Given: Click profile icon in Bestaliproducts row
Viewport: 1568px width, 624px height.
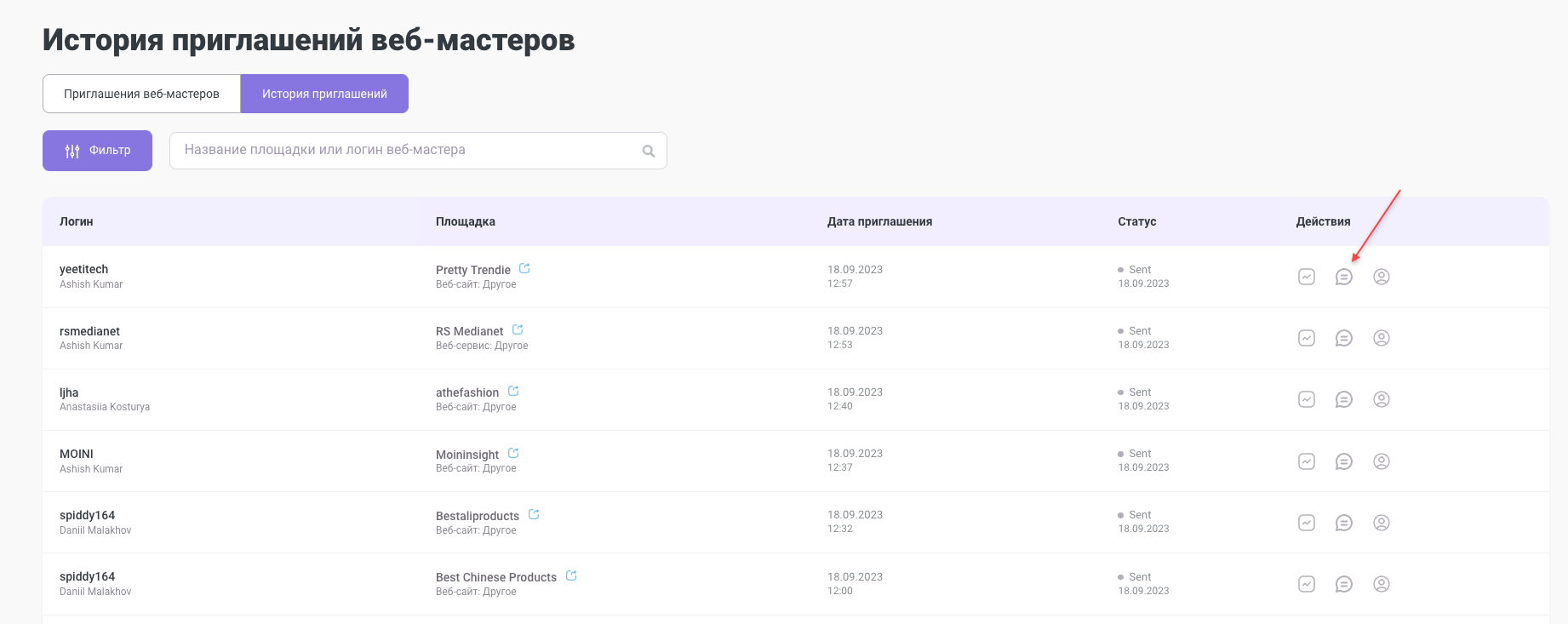Looking at the screenshot, I should [1381, 523].
